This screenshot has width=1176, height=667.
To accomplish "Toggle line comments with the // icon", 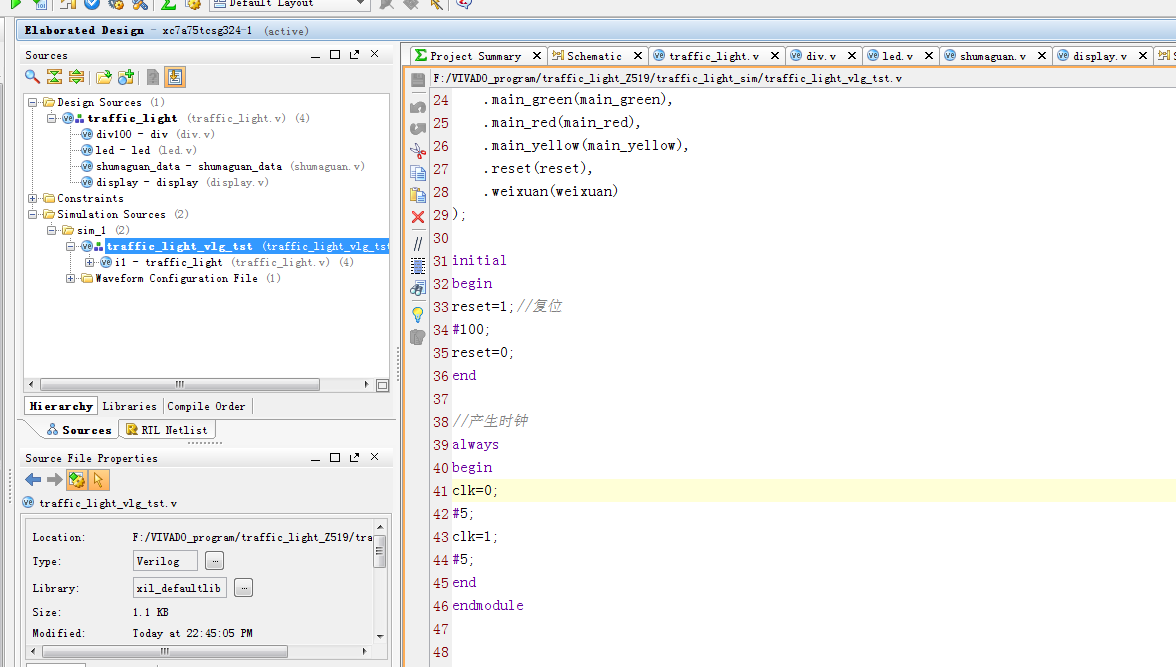I will pyautogui.click(x=418, y=243).
